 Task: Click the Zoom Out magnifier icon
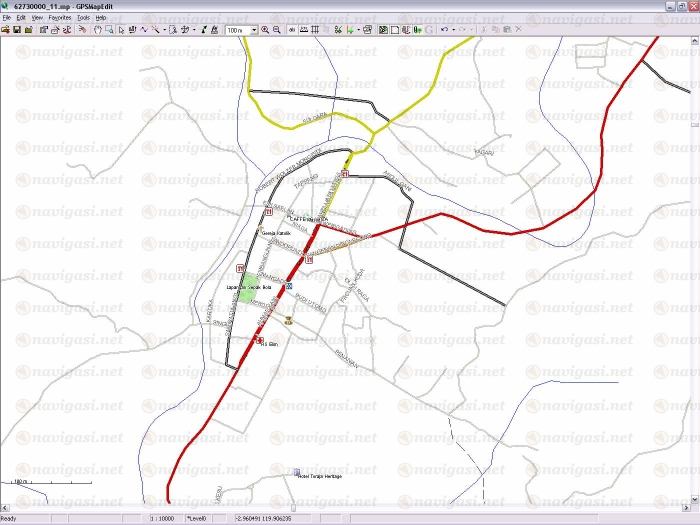click(277, 30)
